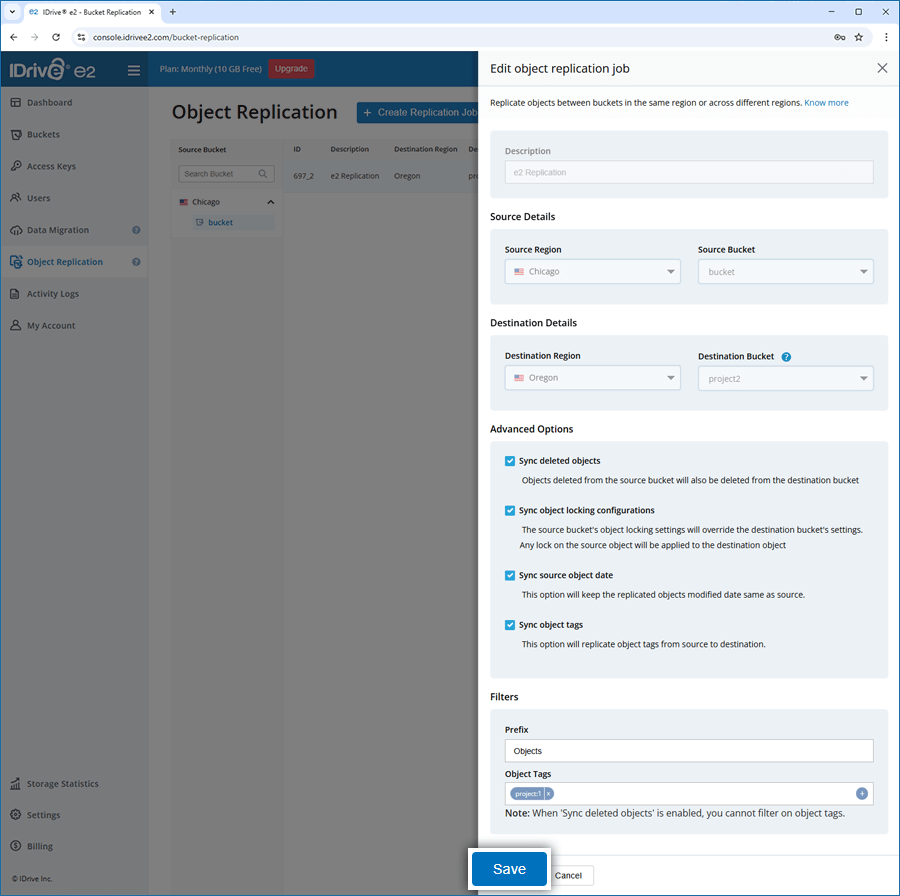Close the Edit object replication job panel
This screenshot has width=900, height=896.
coord(882,68)
